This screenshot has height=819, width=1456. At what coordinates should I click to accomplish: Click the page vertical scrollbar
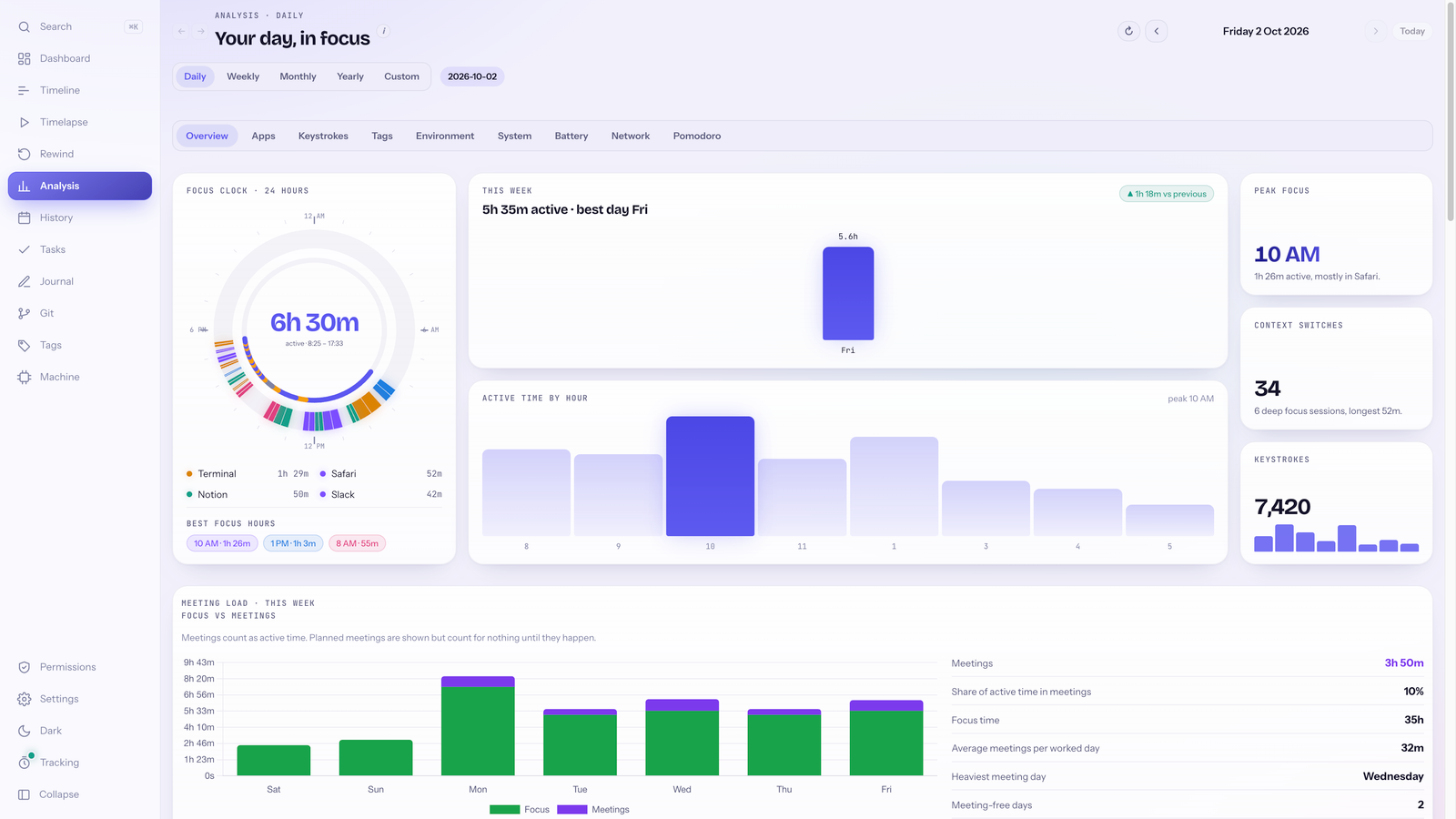click(1451, 111)
